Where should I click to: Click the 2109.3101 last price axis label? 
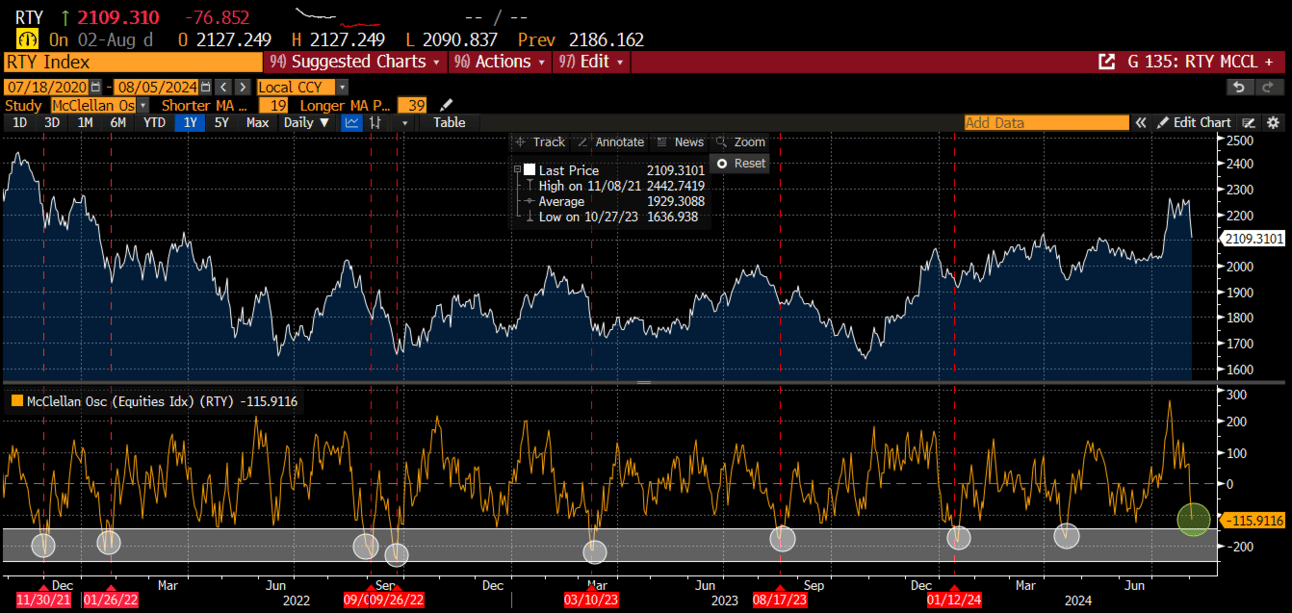pyautogui.click(x=1252, y=238)
